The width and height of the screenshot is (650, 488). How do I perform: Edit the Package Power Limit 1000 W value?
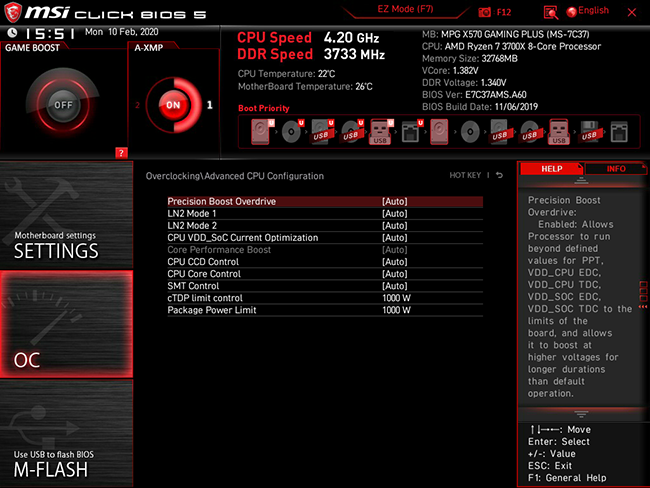396,310
